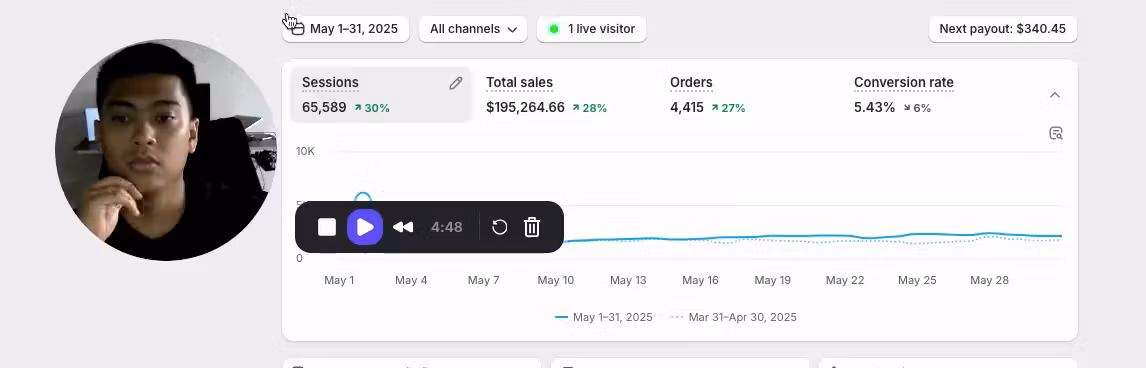Collapse the metrics chart with the chevron

tap(1055, 95)
